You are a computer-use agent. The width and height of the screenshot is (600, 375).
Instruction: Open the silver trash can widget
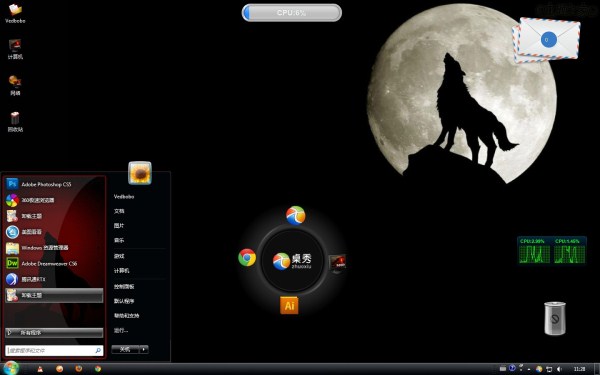(555, 318)
